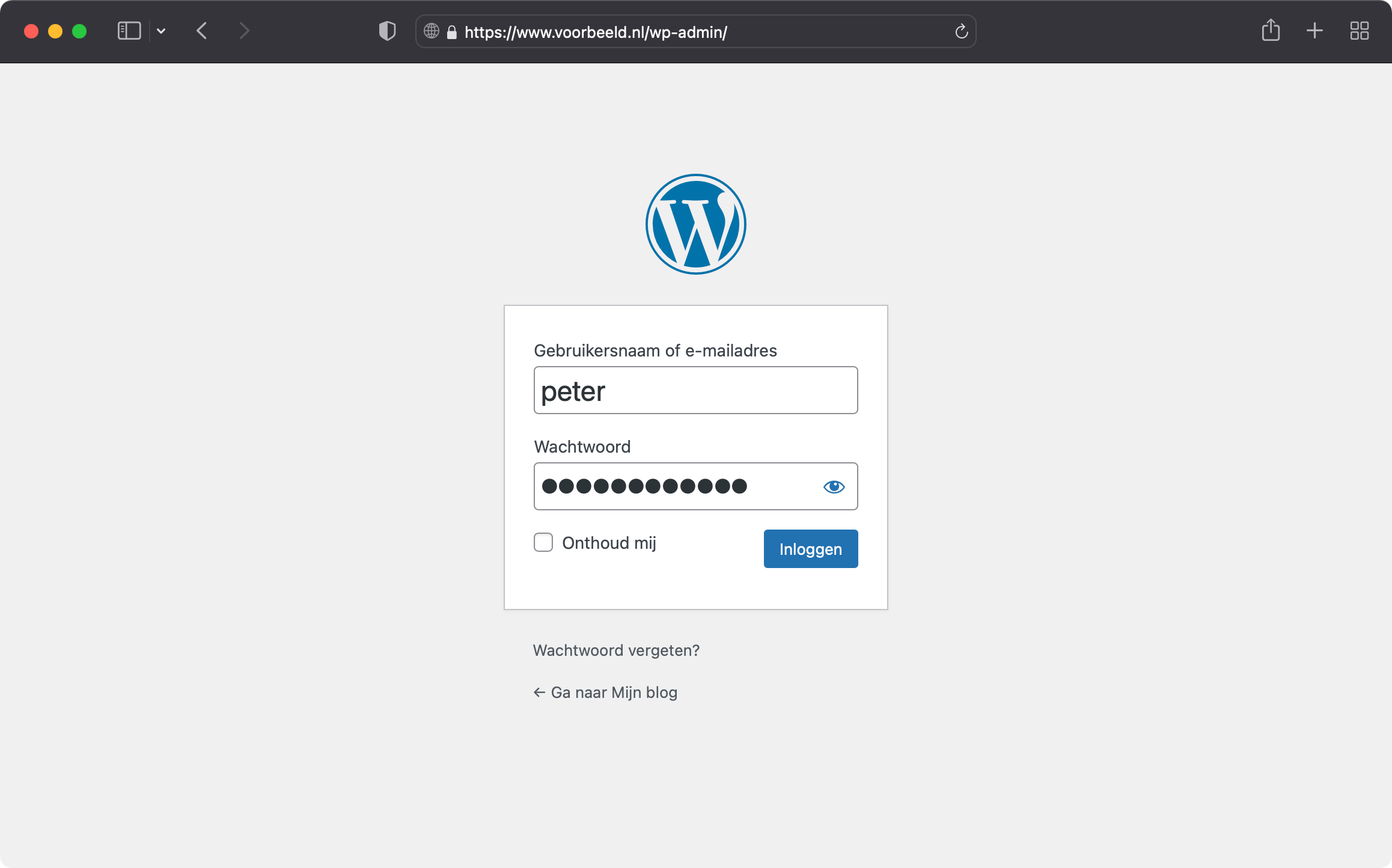Minimize the window with yellow button
1392x868 pixels.
pyautogui.click(x=55, y=31)
